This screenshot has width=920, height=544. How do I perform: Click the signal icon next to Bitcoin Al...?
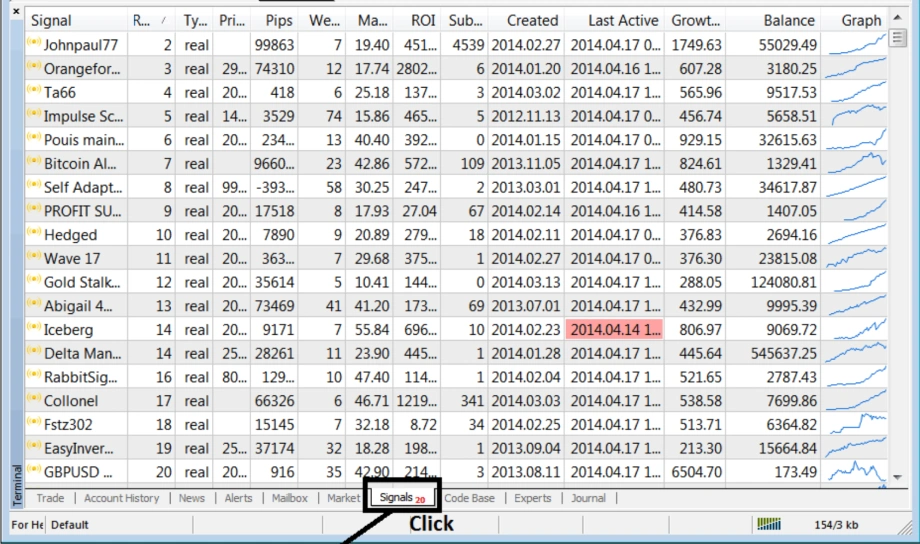(34, 163)
